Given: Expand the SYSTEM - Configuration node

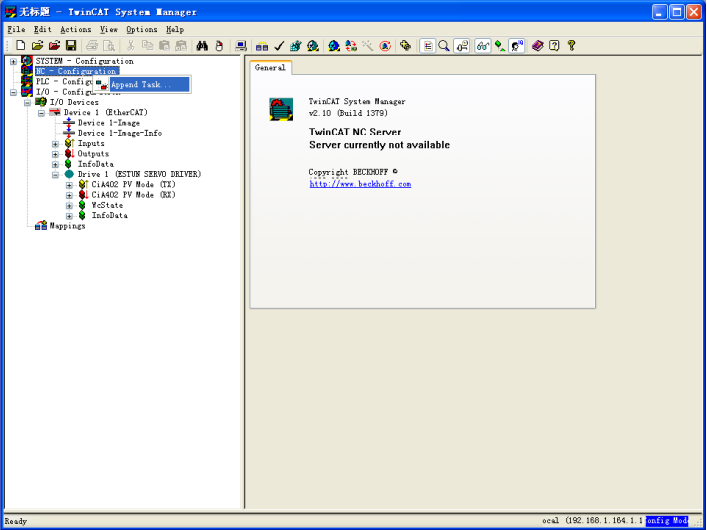Looking at the screenshot, I should coord(14,61).
